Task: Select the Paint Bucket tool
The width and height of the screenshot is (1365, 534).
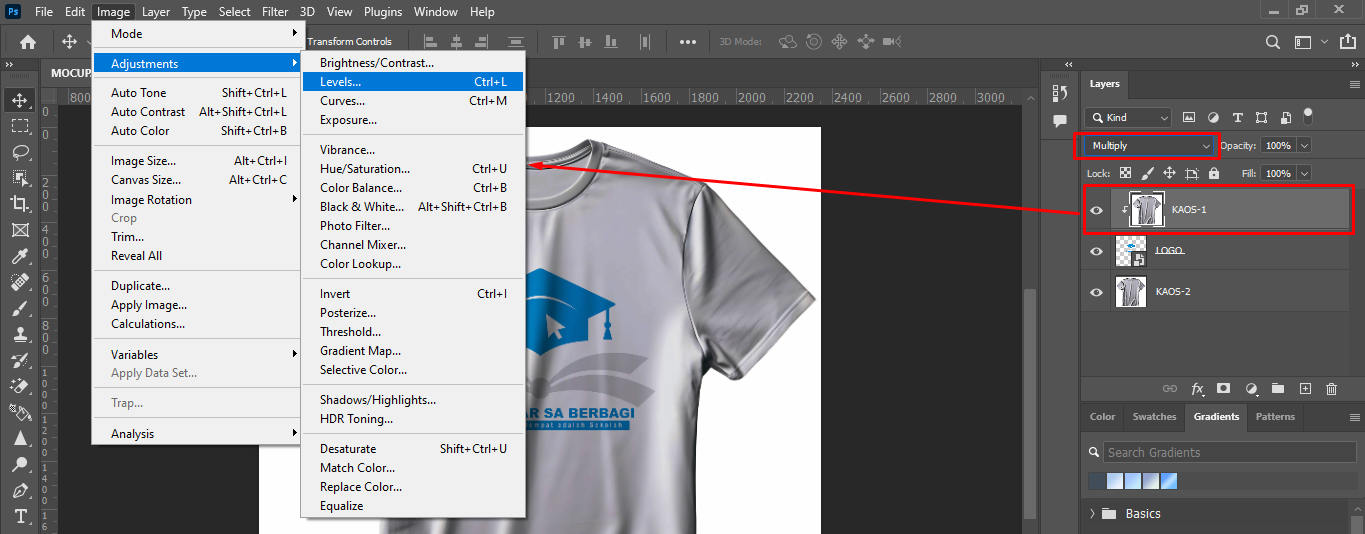Action: (20, 412)
